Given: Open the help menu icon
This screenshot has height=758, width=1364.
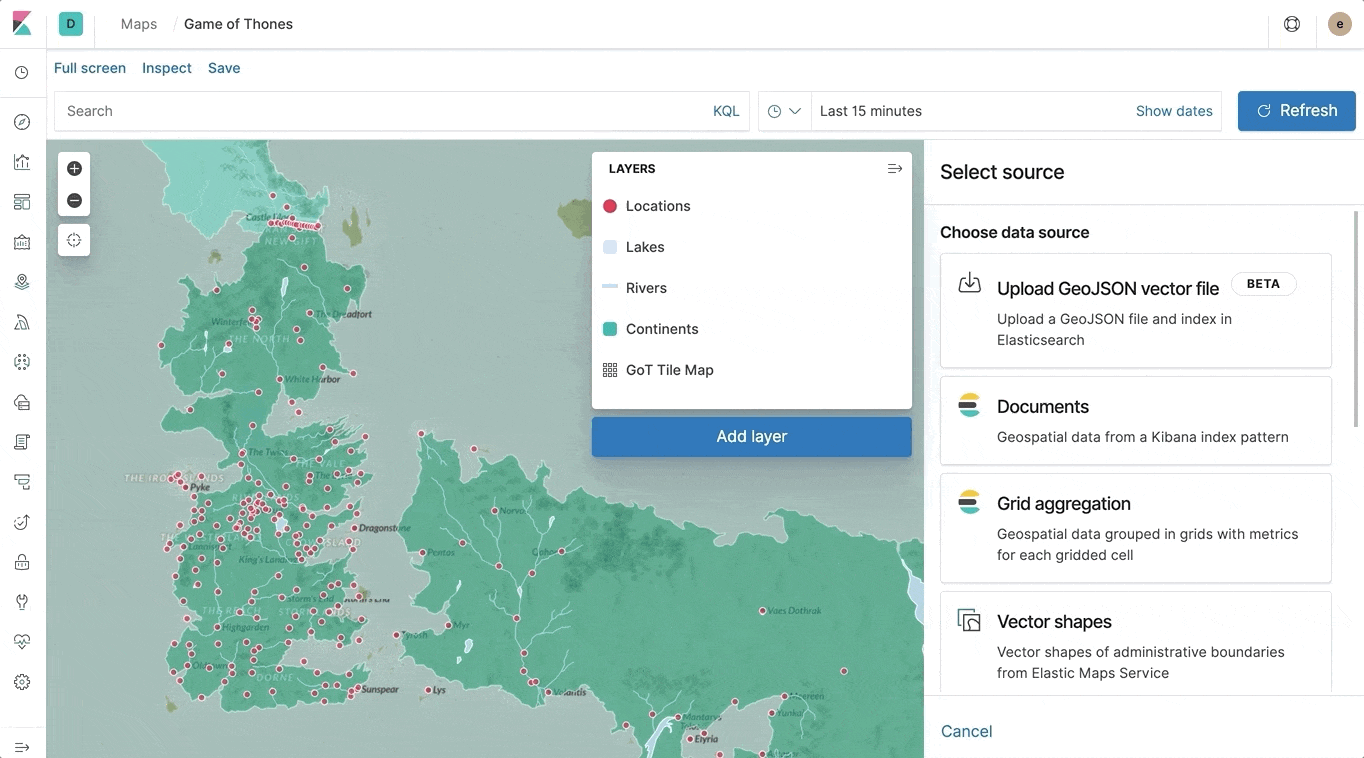Looking at the screenshot, I should click(x=1292, y=24).
